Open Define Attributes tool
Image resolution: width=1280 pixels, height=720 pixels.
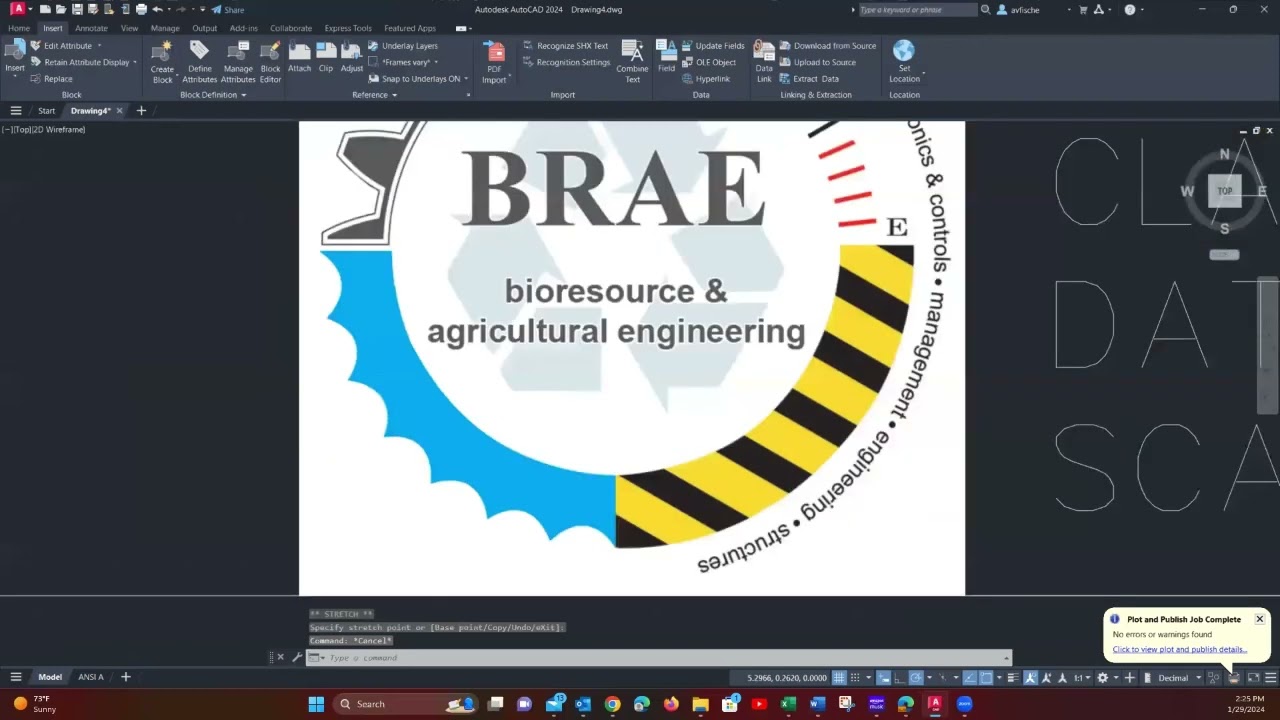(x=199, y=62)
